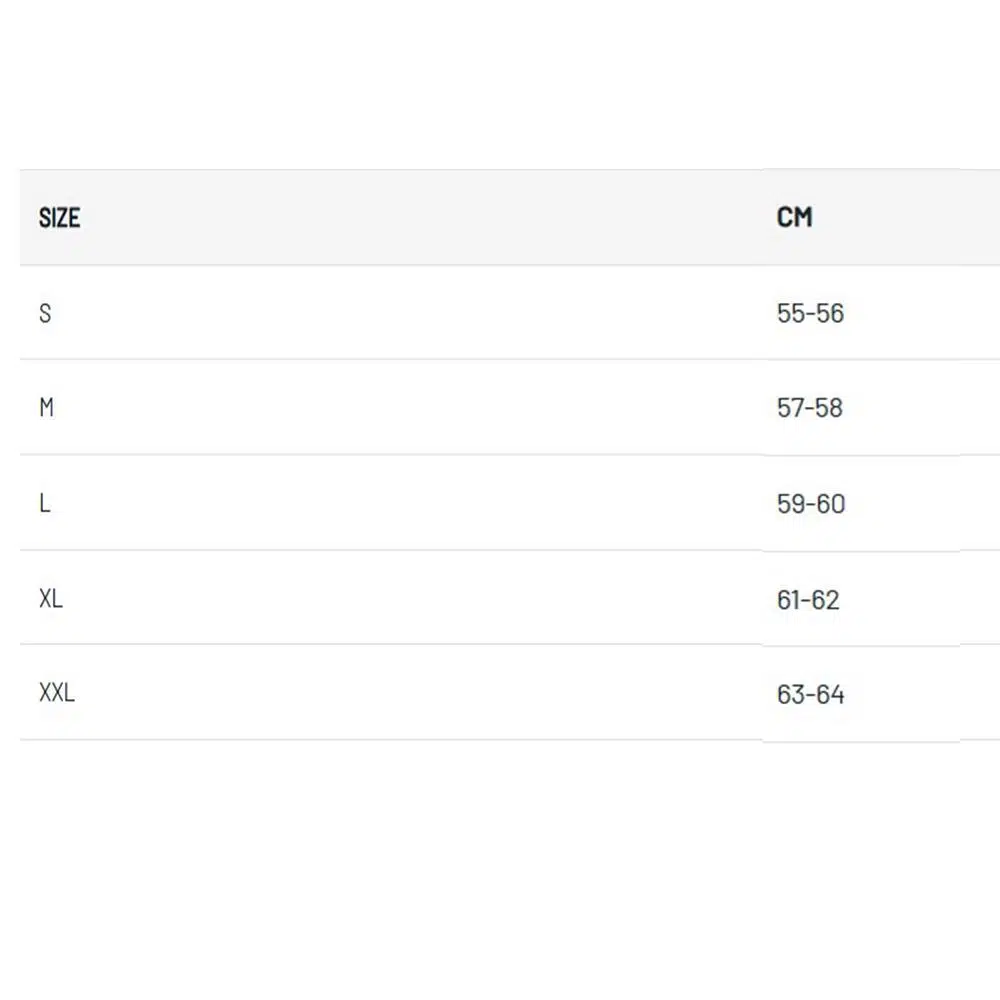Click the CM column header
Viewport: 1000px width, 1000px height.
pos(794,217)
